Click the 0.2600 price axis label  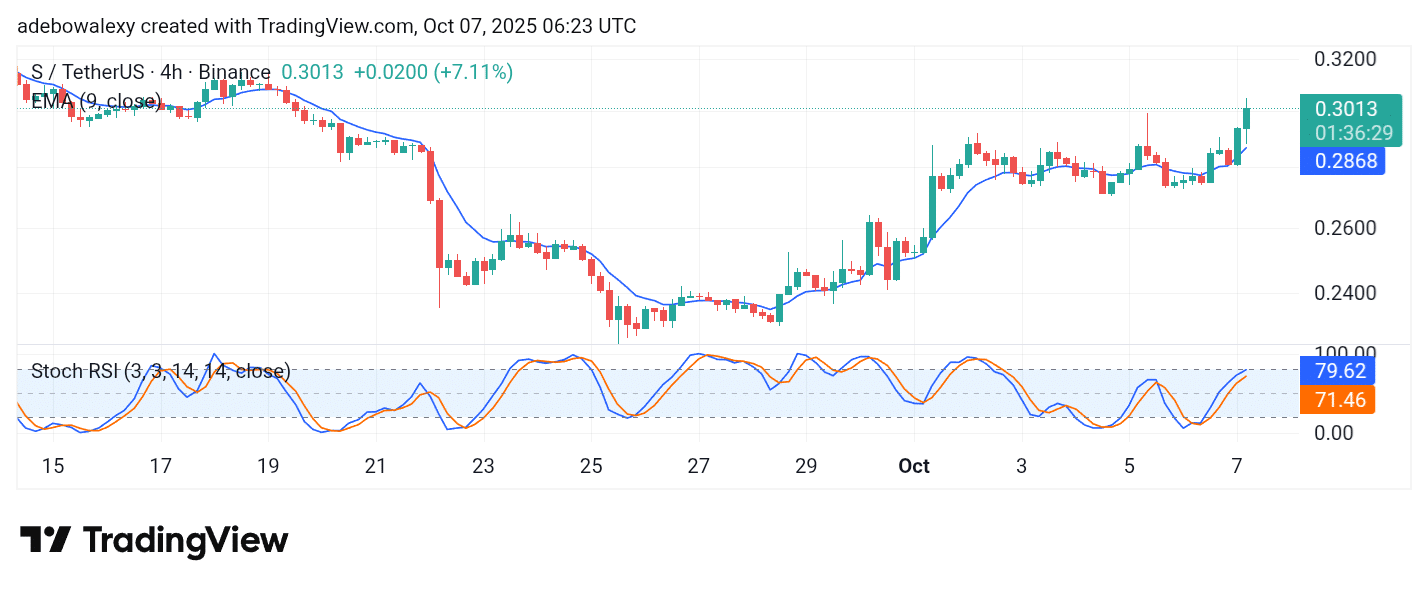(x=1345, y=228)
